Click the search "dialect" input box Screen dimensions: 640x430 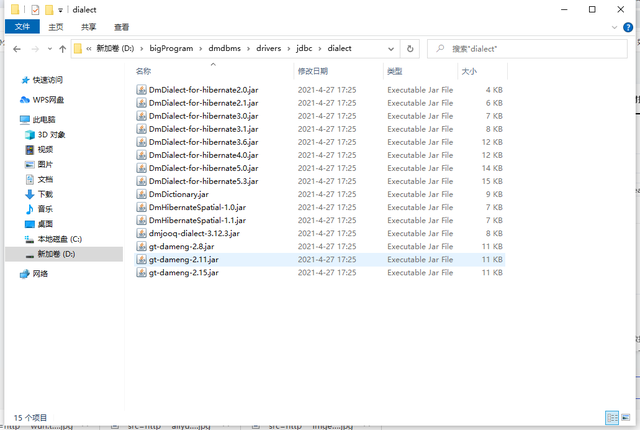click(x=527, y=49)
